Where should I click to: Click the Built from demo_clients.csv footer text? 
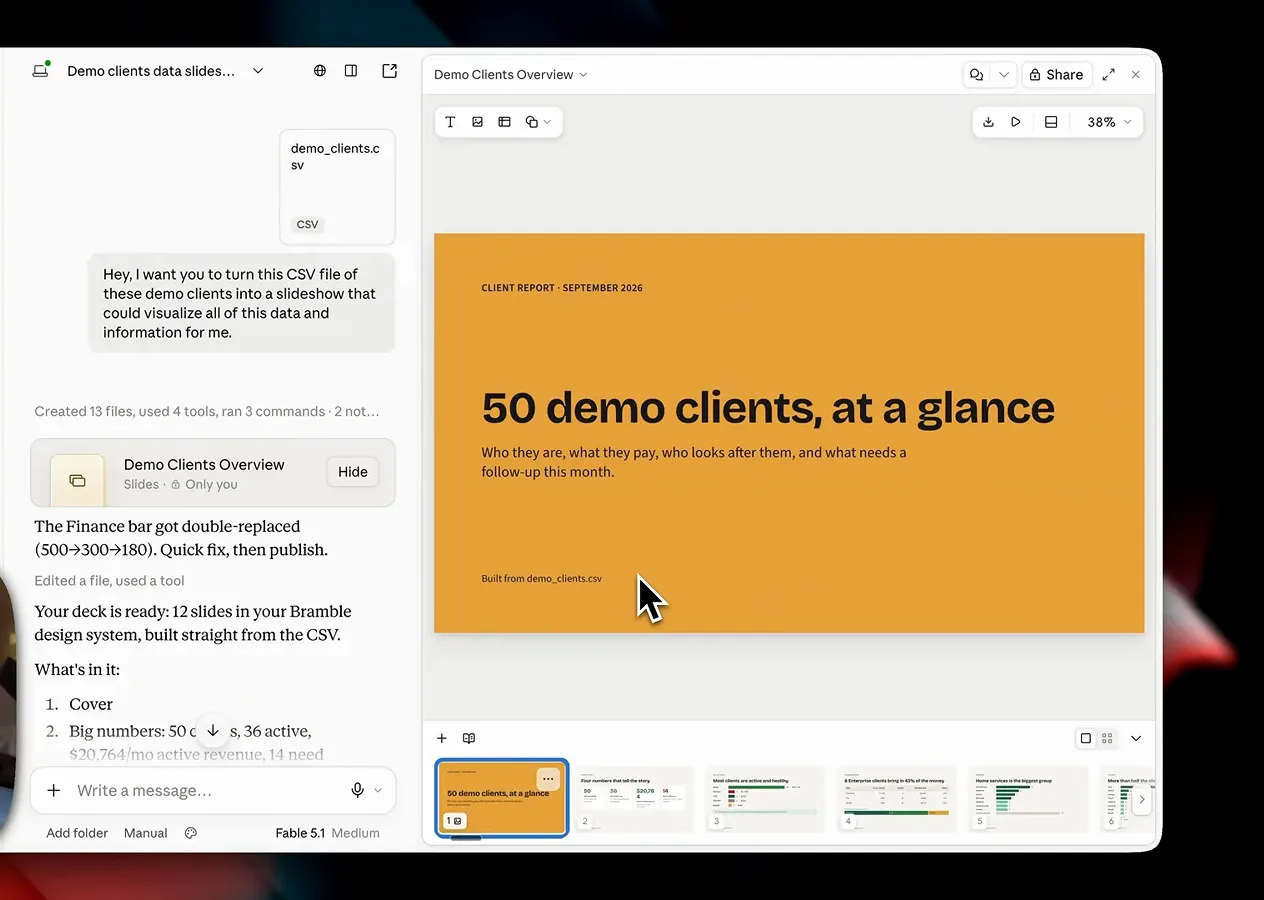pyautogui.click(x=542, y=578)
